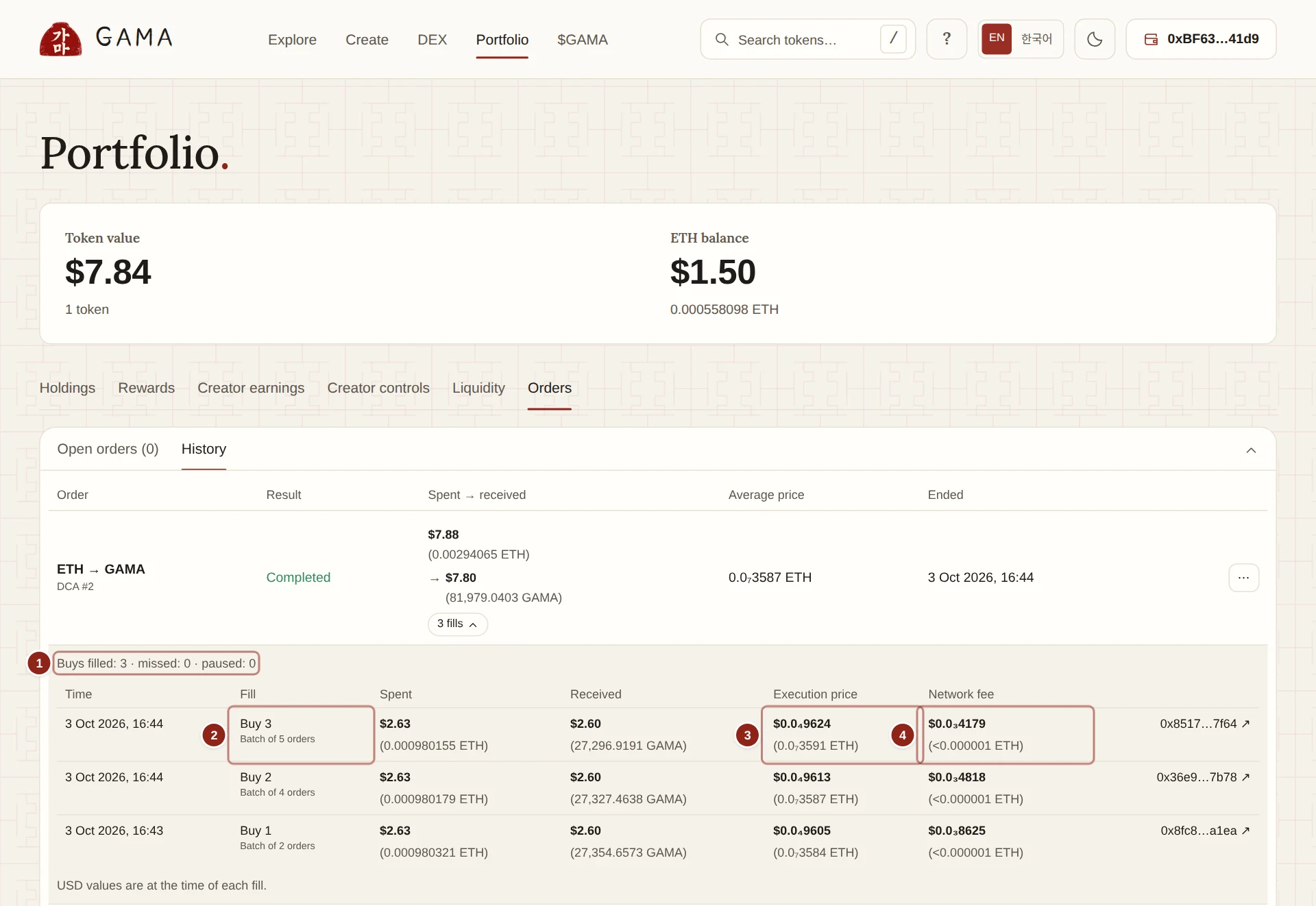Click the Completed result status
This screenshot has width=1316, height=906.
298,578
